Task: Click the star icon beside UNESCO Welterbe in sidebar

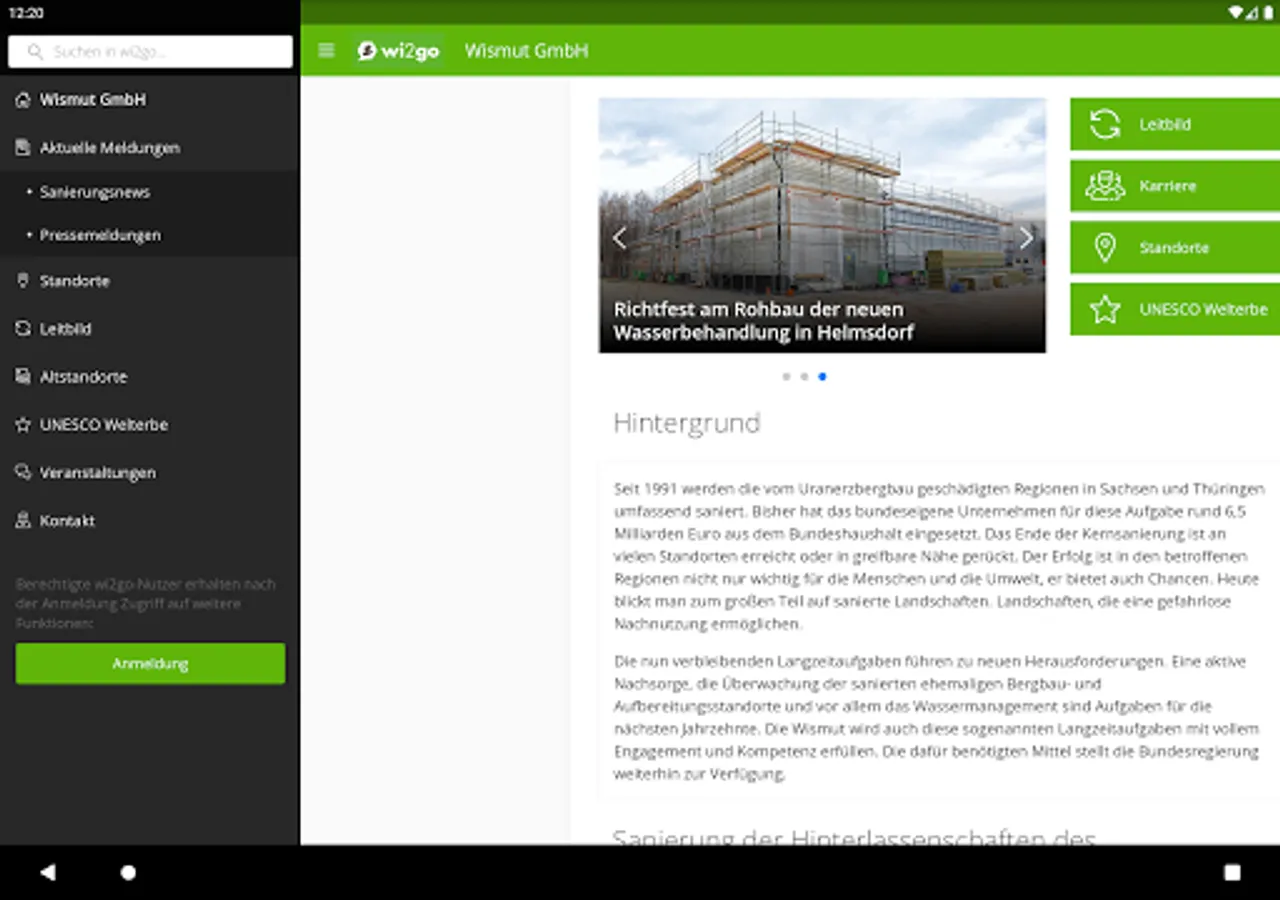Action: [x=23, y=425]
